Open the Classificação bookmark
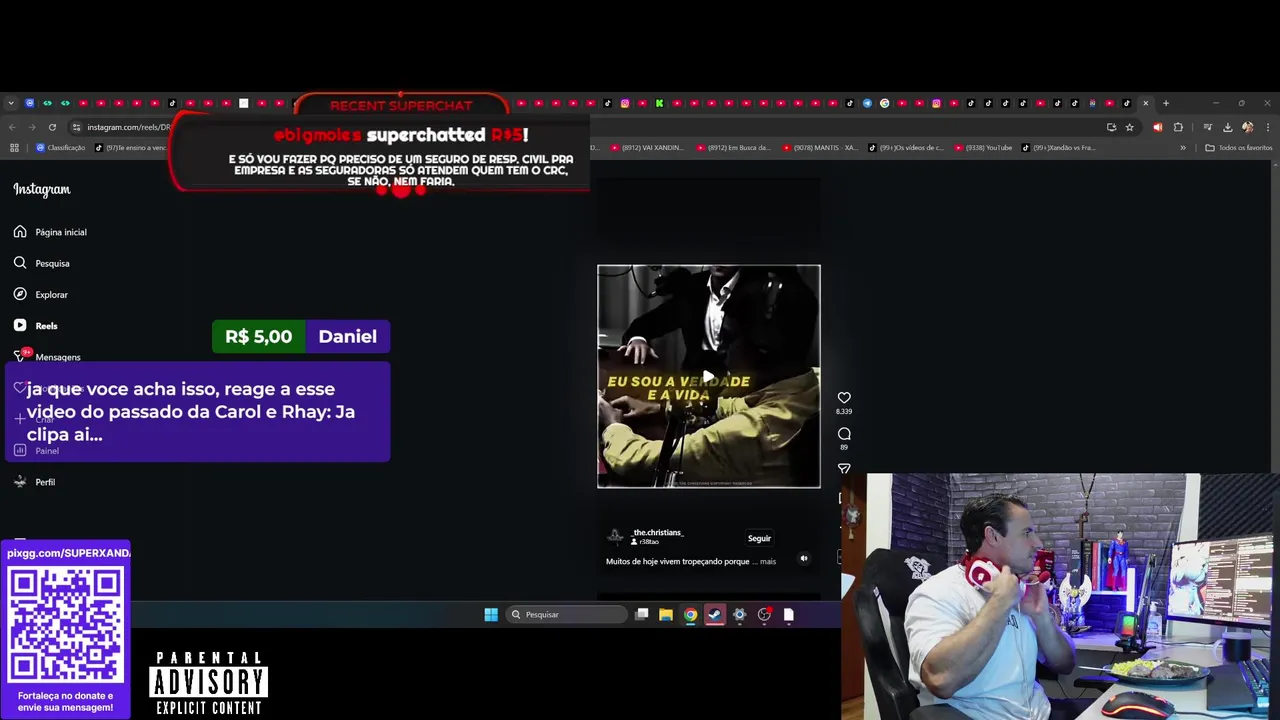 click(x=61, y=148)
